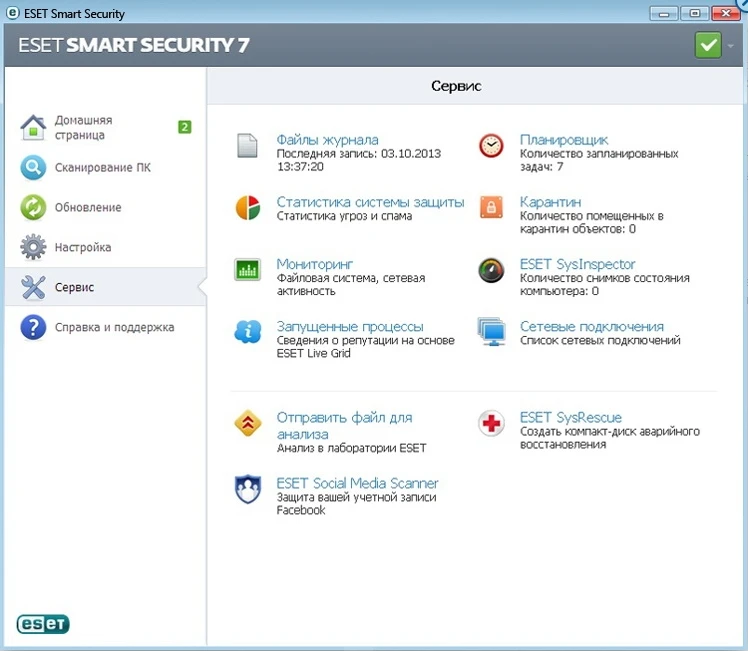
Task: Click the red cross SysRescue icon
Action: click(491, 423)
